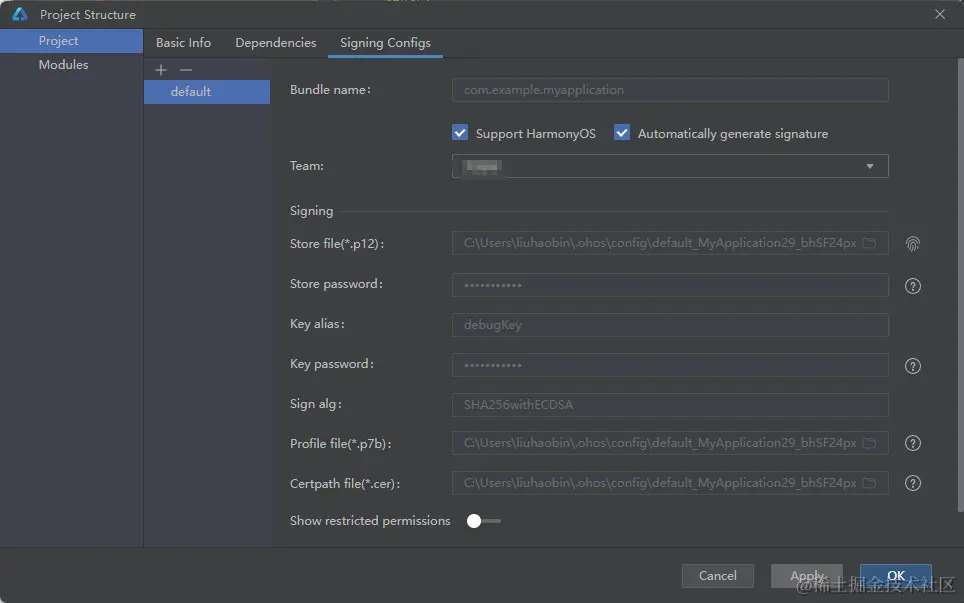Click the fingerprint icon beside Store file
This screenshot has width=964, height=603.
[912, 243]
